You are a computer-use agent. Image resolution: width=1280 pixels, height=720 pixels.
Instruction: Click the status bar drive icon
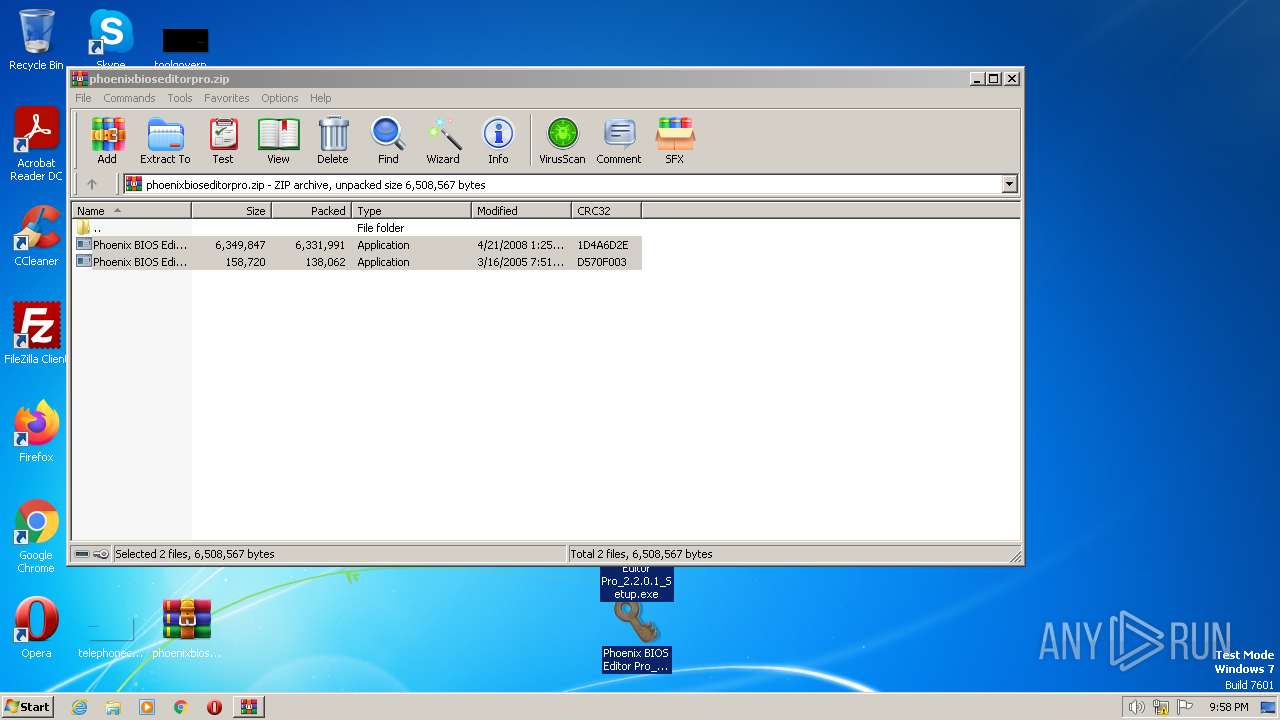click(82, 554)
